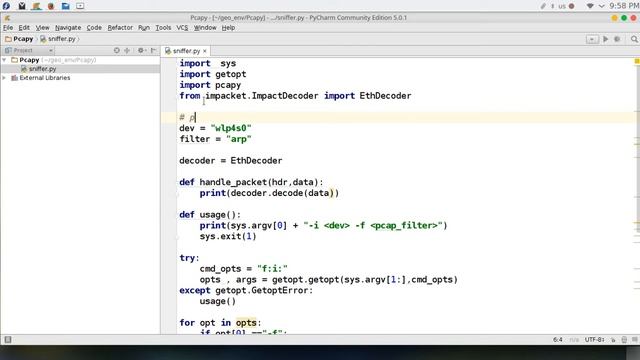Open the VCS menu
Screen dimensions: 640x360
coord(182,28)
